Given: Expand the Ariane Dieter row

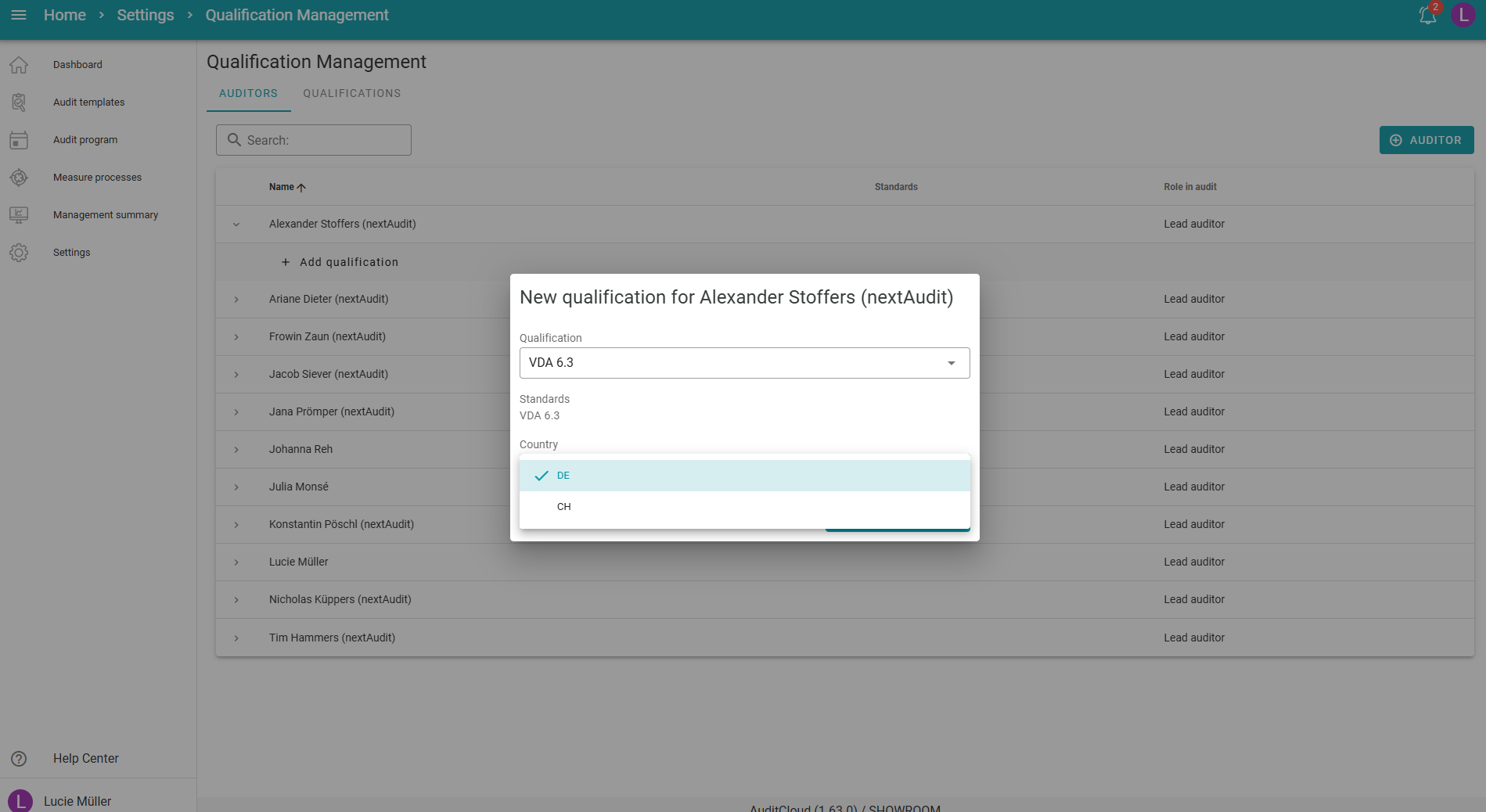Looking at the screenshot, I should 236,300.
